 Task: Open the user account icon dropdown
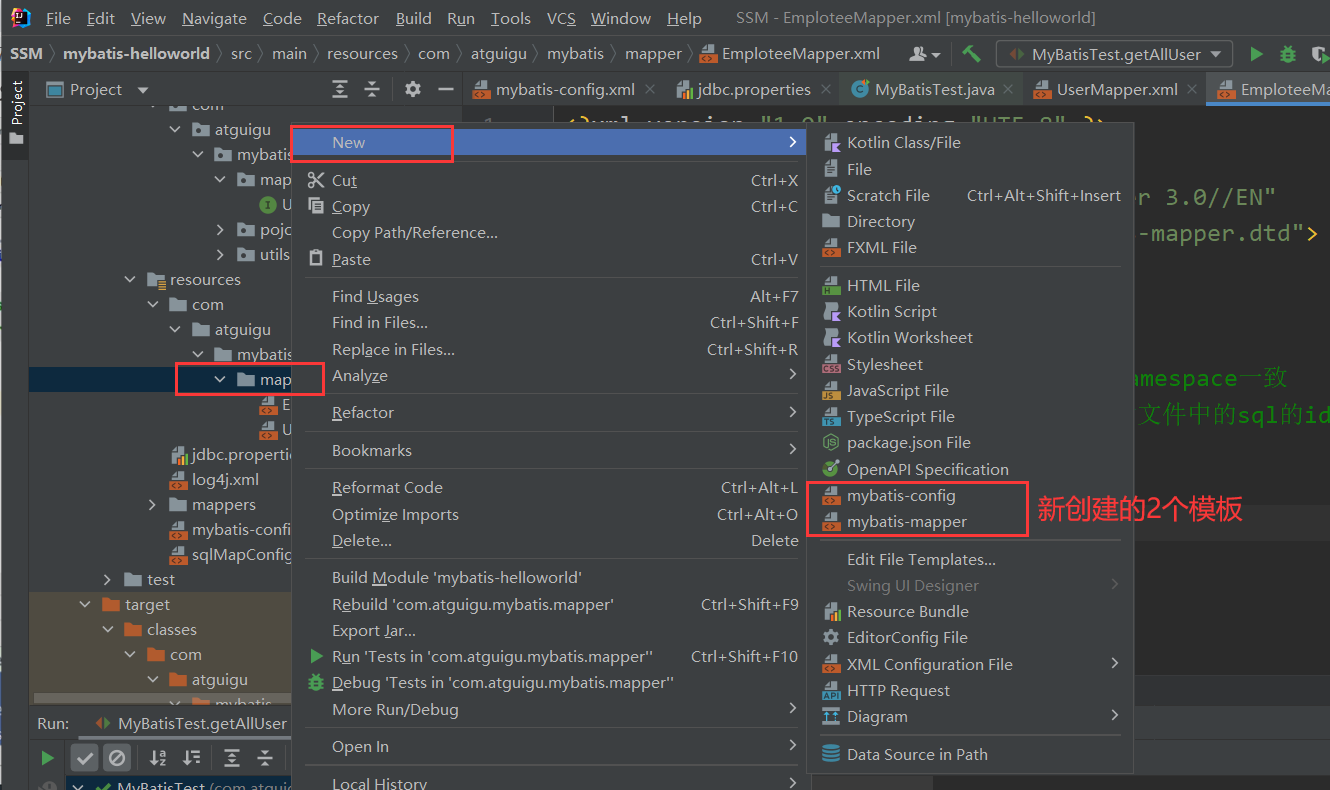coord(925,54)
